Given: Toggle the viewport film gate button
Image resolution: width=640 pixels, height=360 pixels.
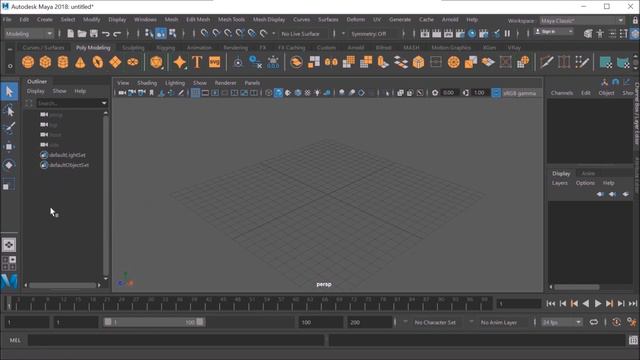Looking at the screenshot, I should (x=205, y=93).
